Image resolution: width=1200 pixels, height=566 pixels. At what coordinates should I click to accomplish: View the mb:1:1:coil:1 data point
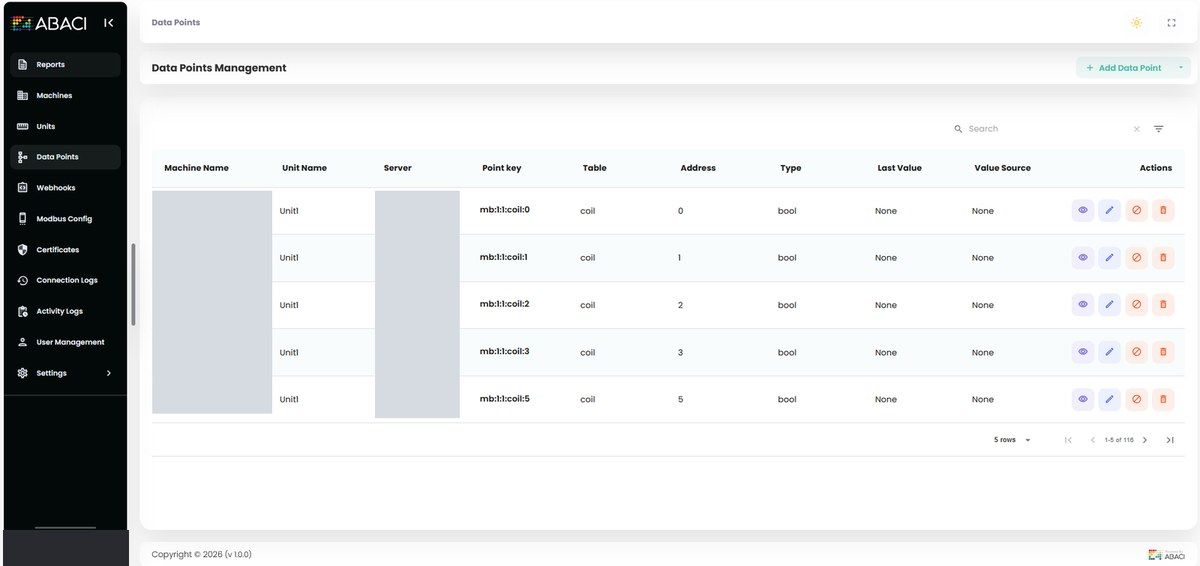1083,257
